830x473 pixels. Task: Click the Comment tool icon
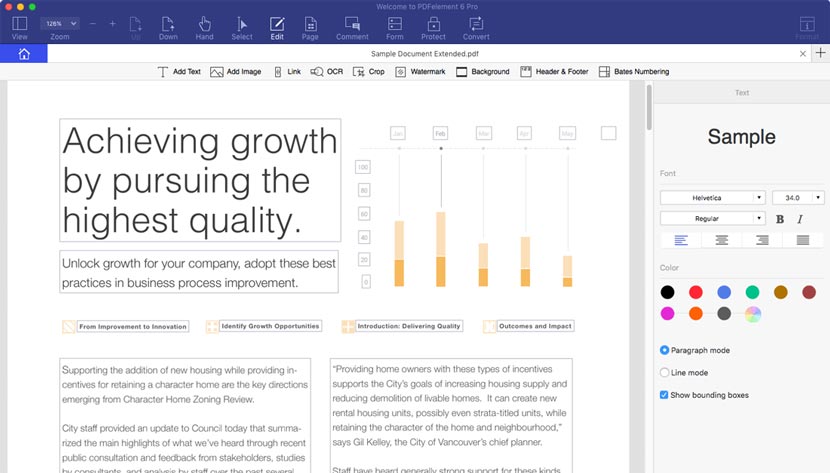(352, 27)
